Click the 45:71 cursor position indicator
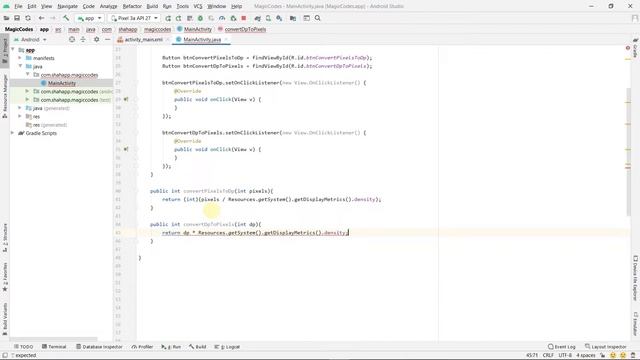This screenshot has width=640, height=360. point(532,356)
